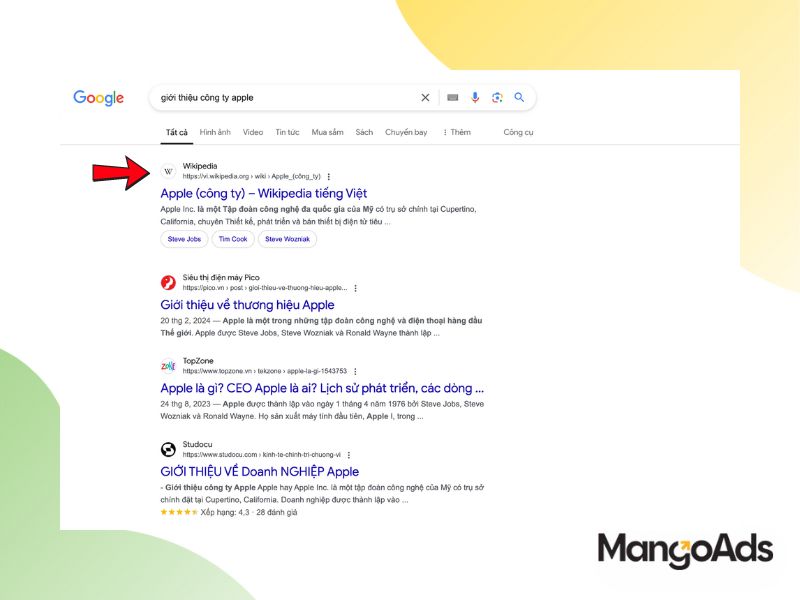Open Apple là gì? CEO Apple result
Image resolution: width=800 pixels, height=600 pixels.
[322, 388]
